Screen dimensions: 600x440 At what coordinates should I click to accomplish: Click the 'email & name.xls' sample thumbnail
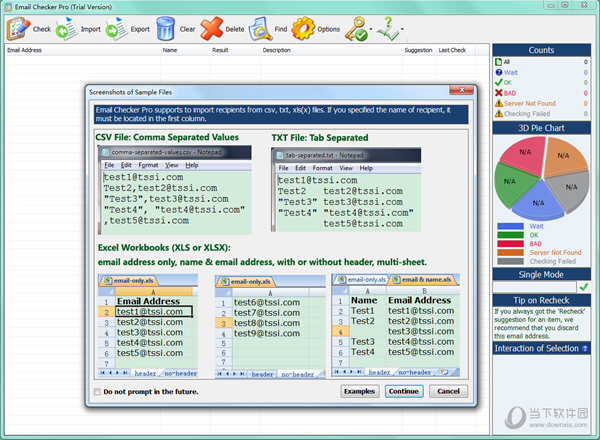coord(396,325)
